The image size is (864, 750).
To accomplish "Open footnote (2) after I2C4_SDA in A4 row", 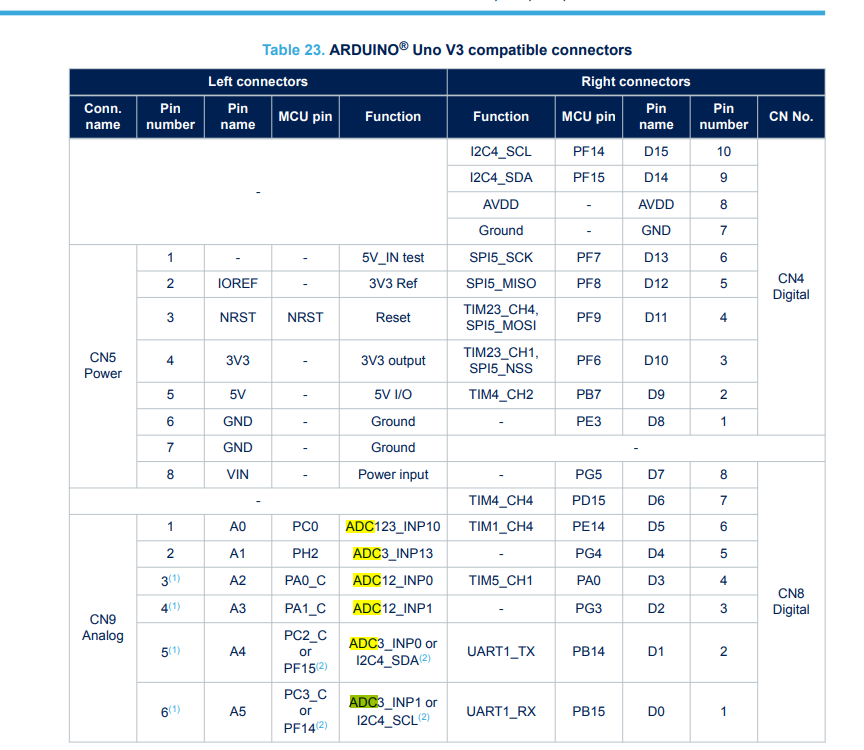I will tap(425, 657).
